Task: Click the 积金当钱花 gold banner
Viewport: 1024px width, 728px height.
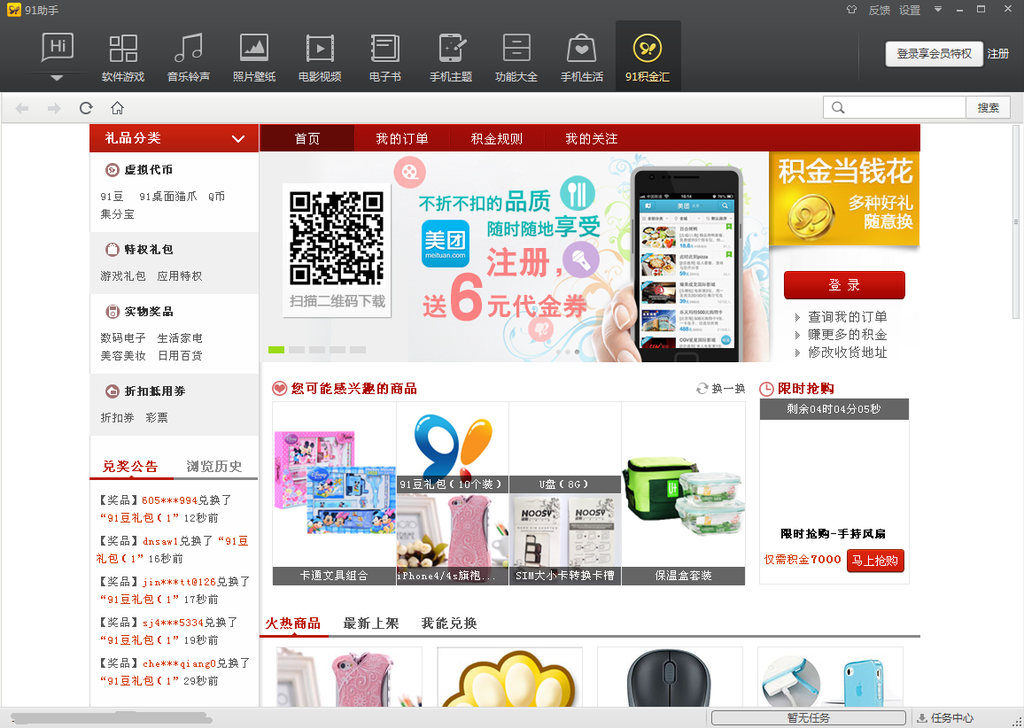Action: click(x=844, y=199)
